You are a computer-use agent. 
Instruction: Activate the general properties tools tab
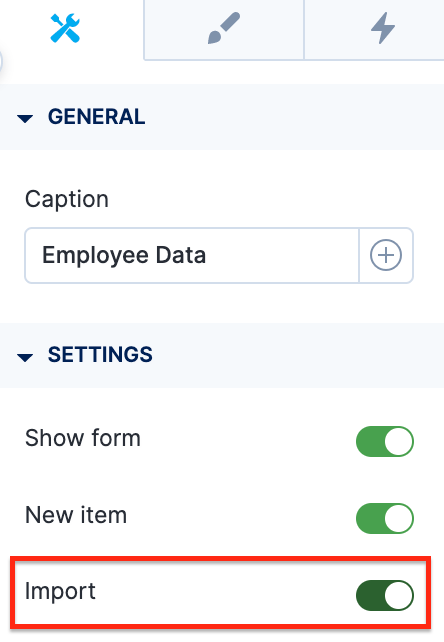click(72, 29)
